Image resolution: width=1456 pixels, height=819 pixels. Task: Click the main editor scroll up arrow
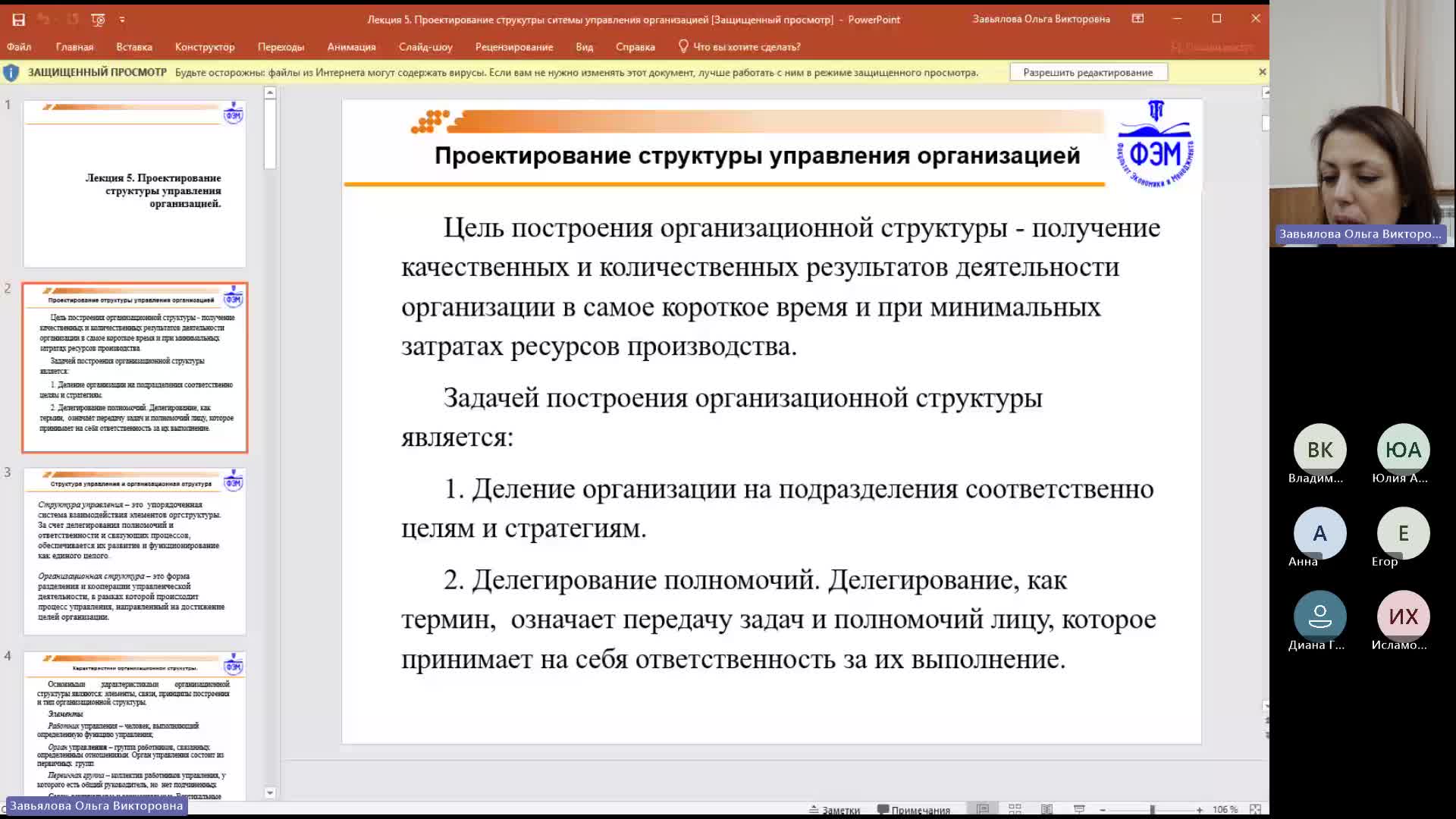coord(1265,93)
